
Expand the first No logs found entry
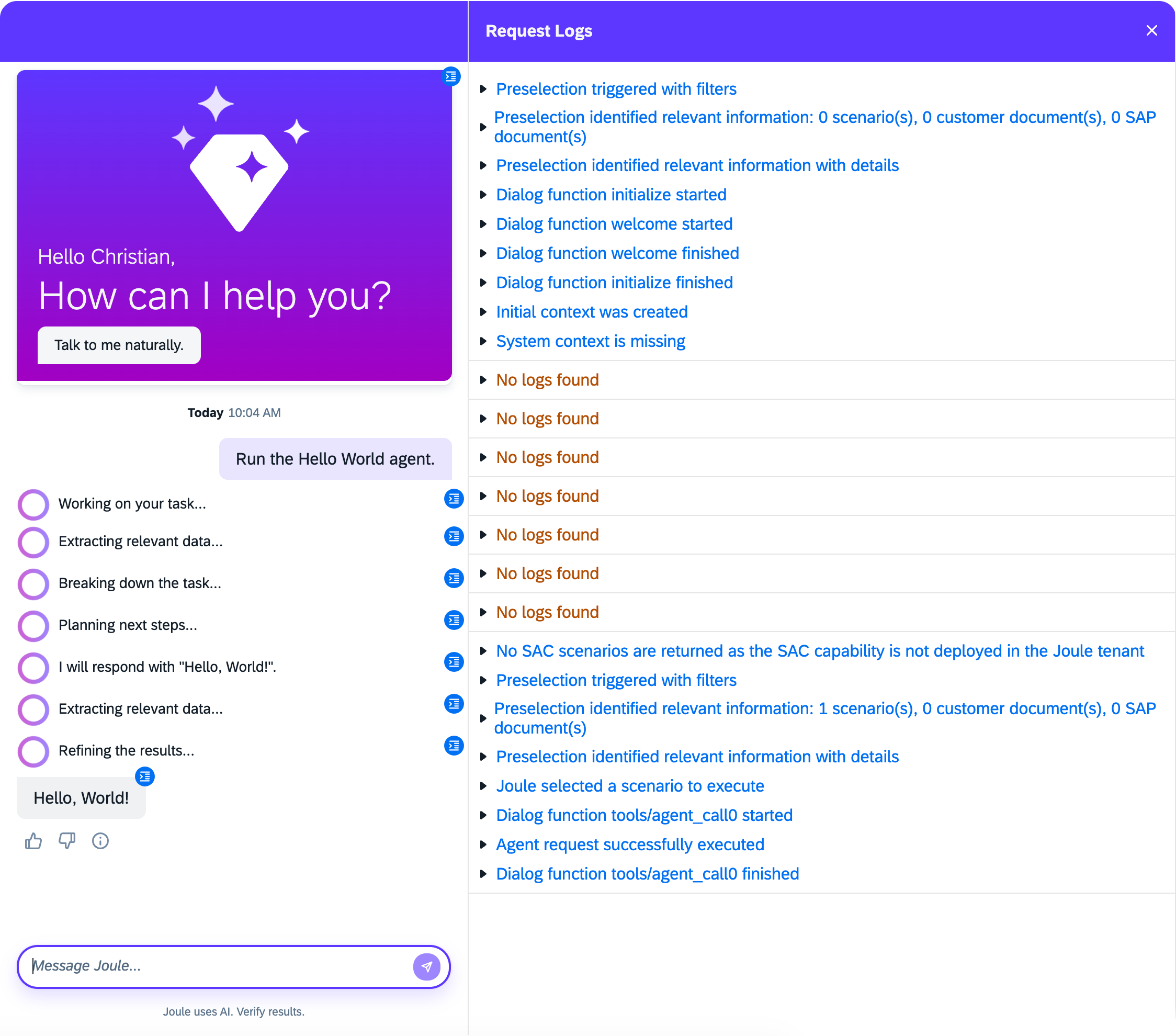(x=547, y=380)
